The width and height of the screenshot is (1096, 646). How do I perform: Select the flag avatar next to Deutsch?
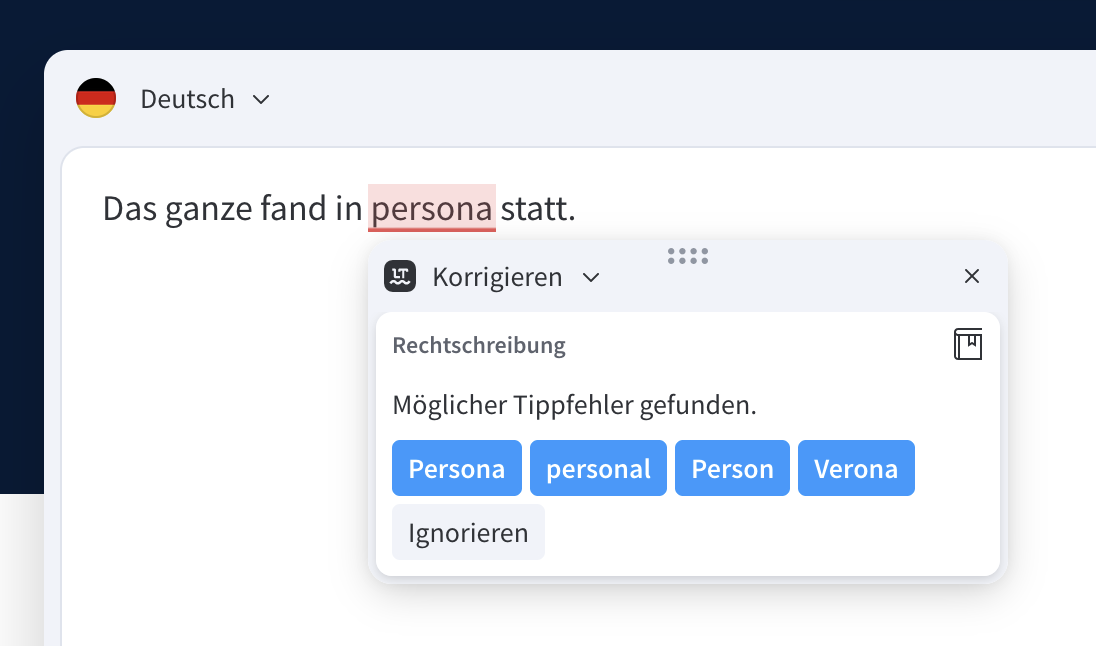click(x=96, y=98)
